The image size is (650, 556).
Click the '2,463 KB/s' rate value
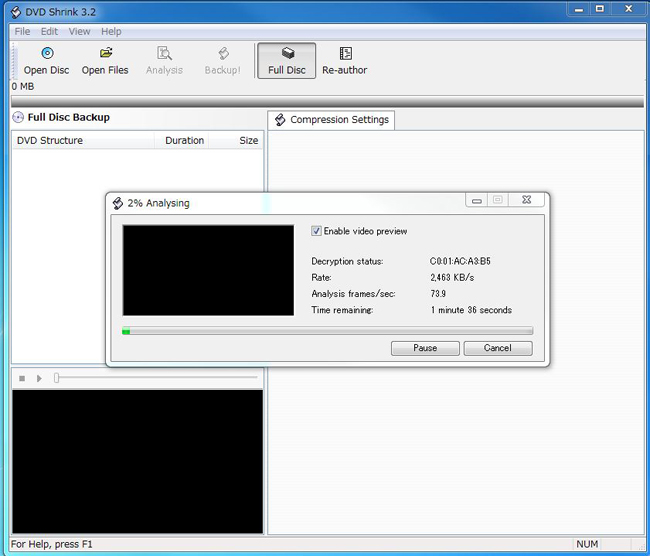pyautogui.click(x=452, y=277)
